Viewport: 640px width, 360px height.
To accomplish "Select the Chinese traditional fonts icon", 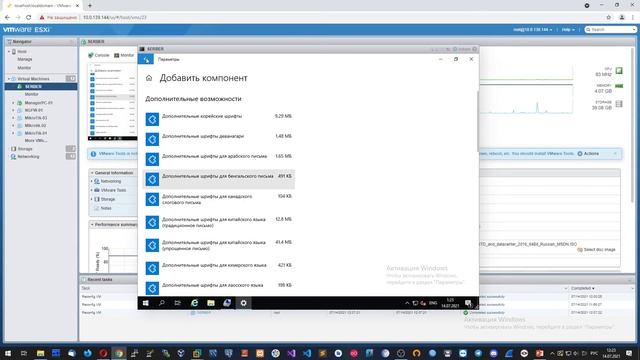I will point(152,222).
